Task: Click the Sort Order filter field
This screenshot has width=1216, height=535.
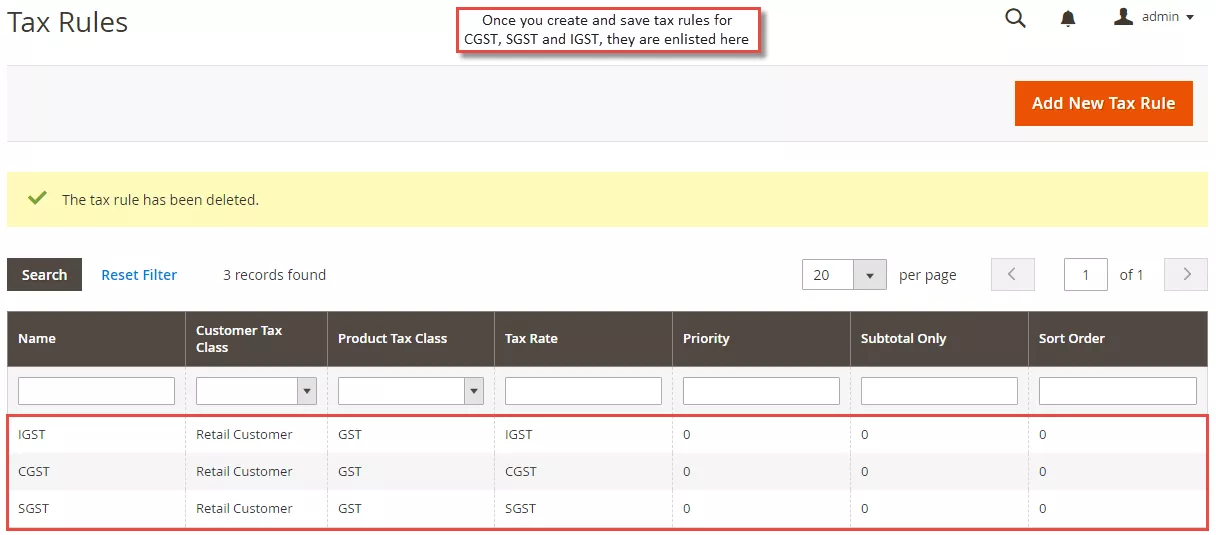Action: (1117, 391)
